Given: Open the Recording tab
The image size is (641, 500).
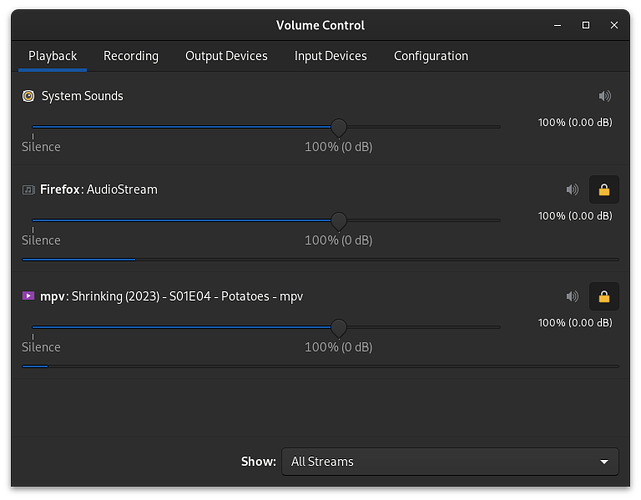Looking at the screenshot, I should pyautogui.click(x=131, y=56).
